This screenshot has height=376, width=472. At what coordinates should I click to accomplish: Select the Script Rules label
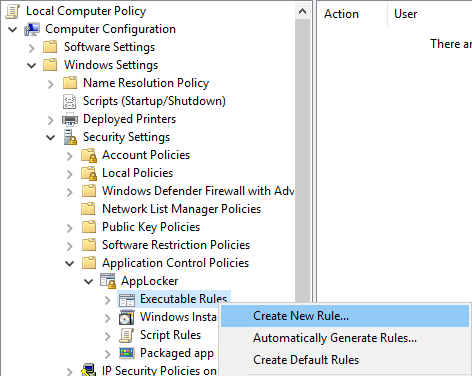[x=170, y=335]
